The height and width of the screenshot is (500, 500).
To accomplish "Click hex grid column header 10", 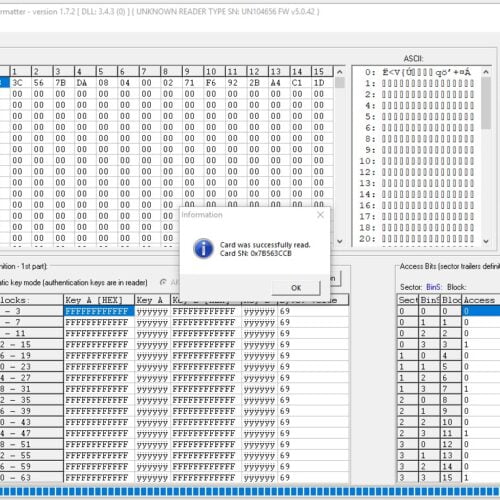I will point(214,71).
